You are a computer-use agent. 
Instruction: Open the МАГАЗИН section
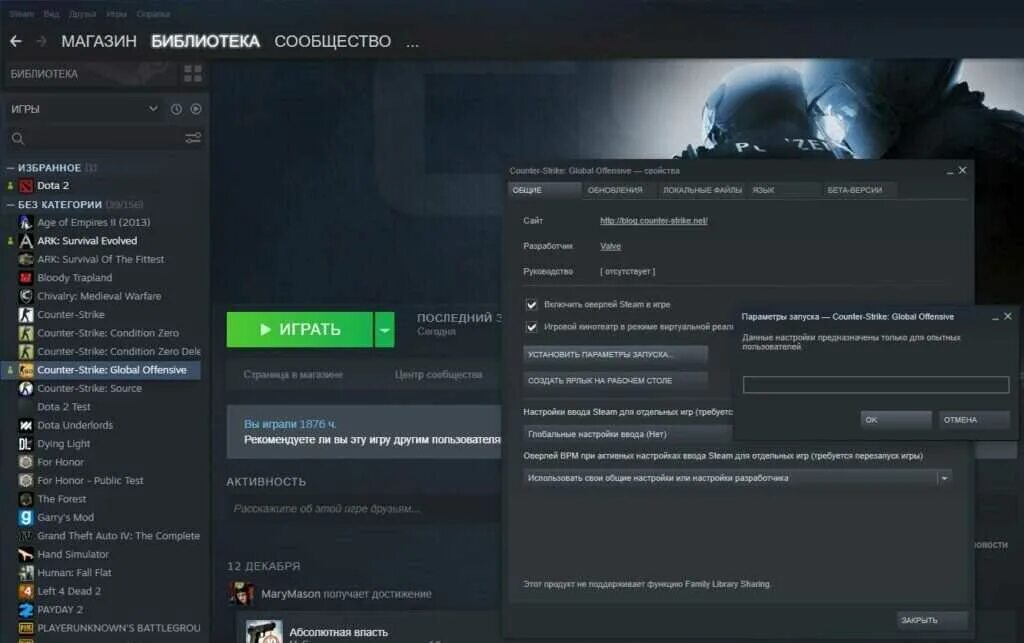[99, 41]
